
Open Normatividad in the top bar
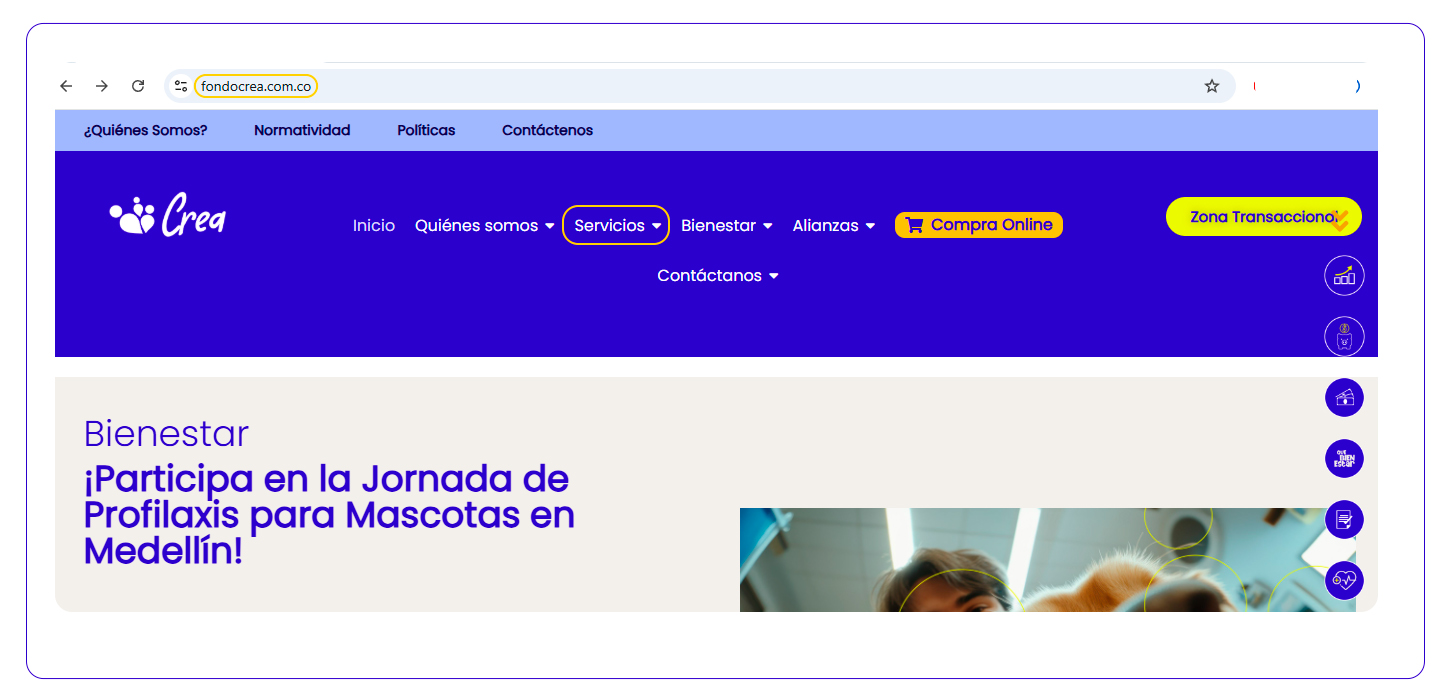[x=302, y=130]
